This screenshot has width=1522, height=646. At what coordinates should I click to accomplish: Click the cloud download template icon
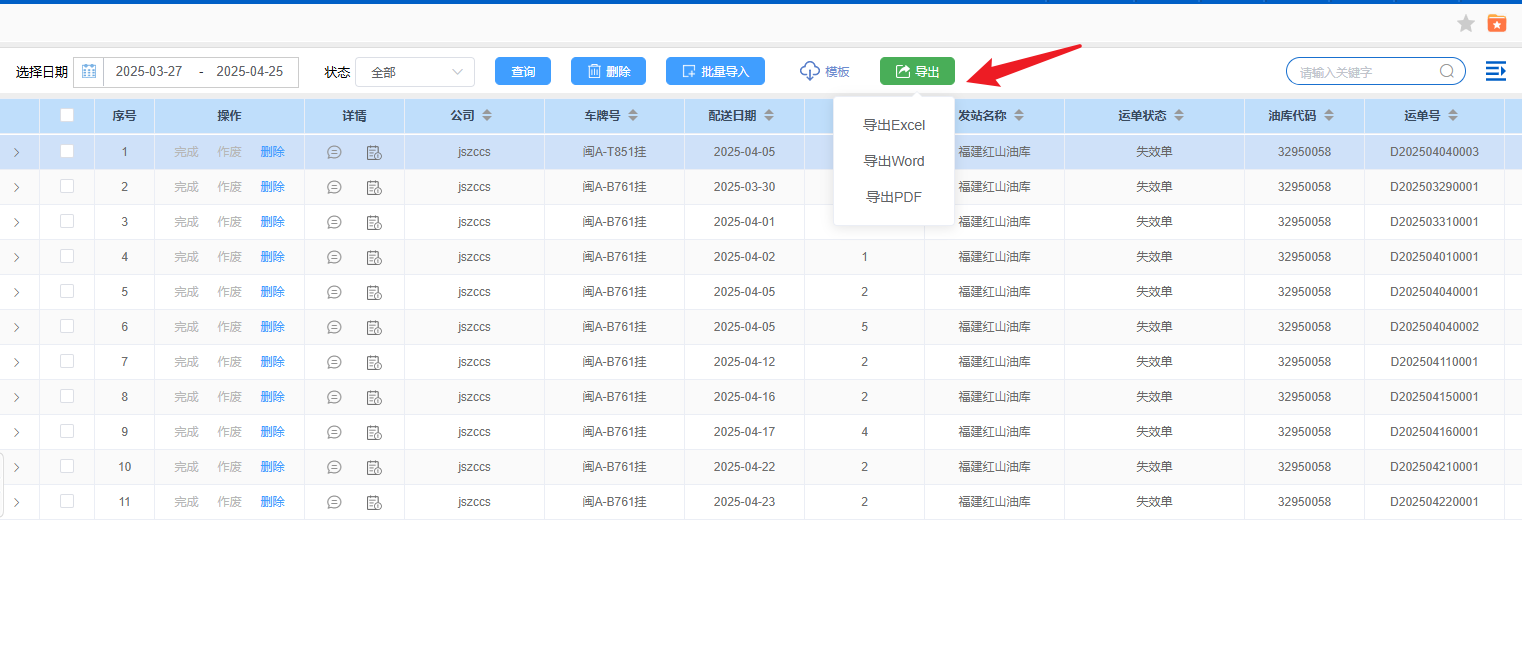coord(809,71)
